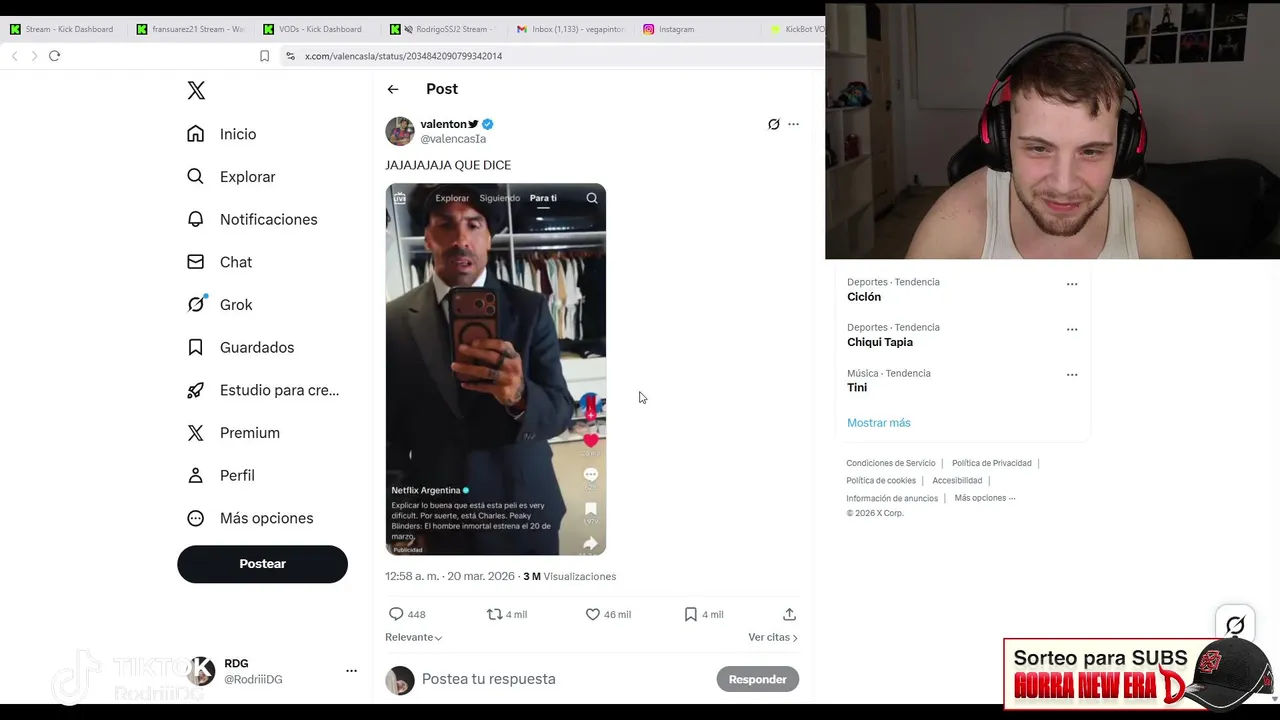Toggle the bookmark on this post
Image resolution: width=1280 pixels, height=720 pixels.
(x=690, y=614)
